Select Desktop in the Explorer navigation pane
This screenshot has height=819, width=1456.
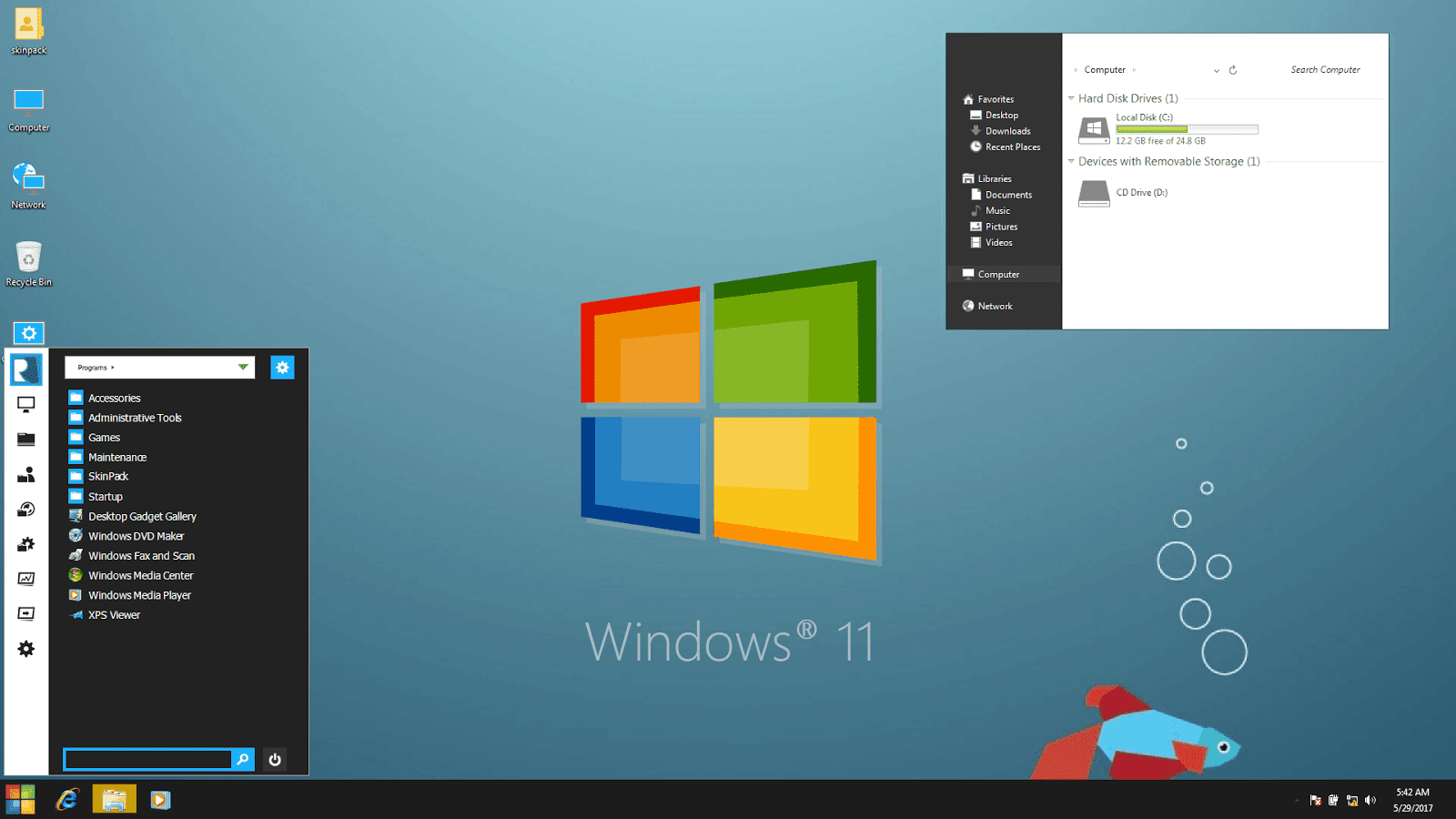(x=994, y=116)
